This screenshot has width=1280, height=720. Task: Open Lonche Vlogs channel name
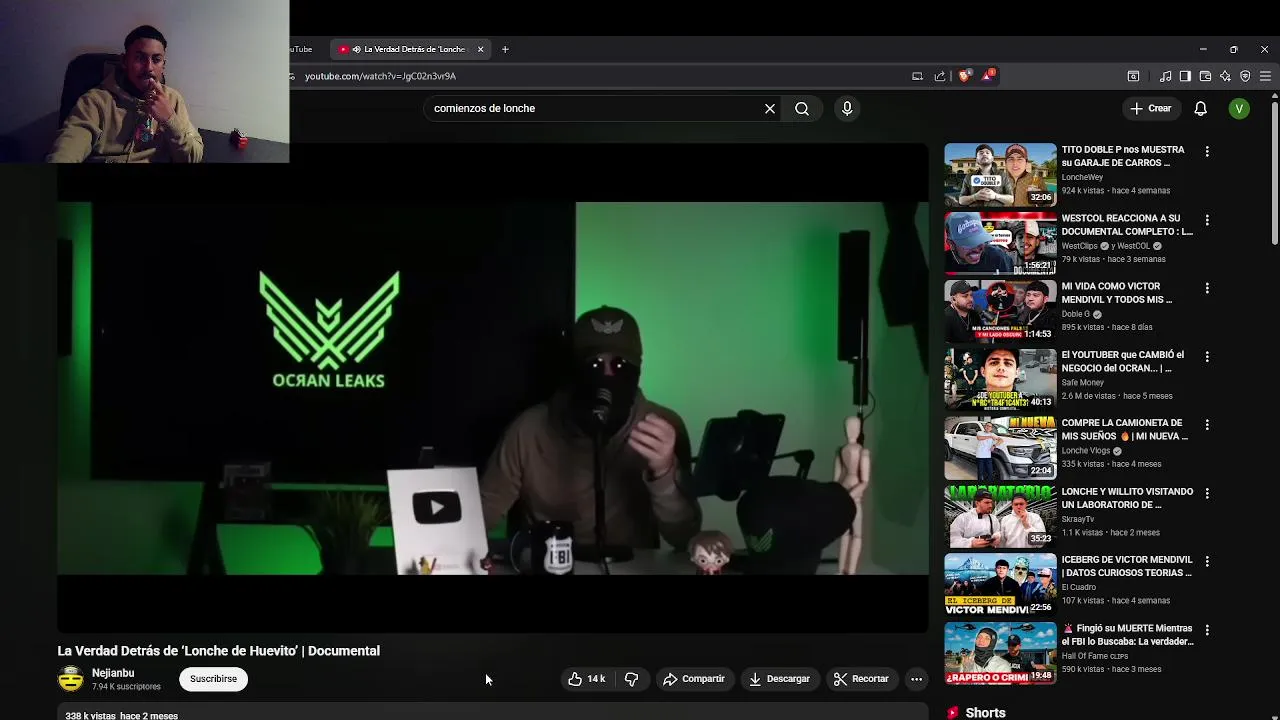click(1086, 451)
